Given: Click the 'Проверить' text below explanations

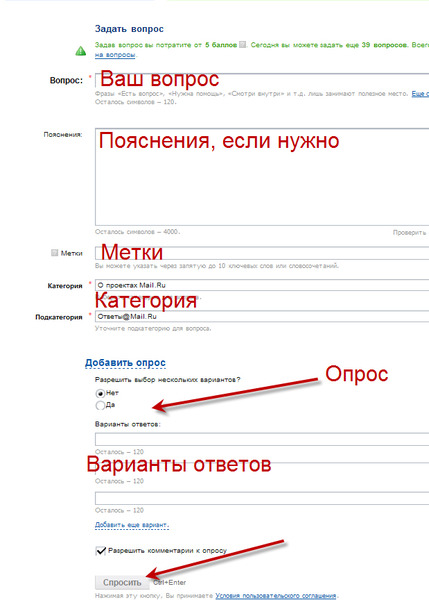Looking at the screenshot, I should click(409, 232).
